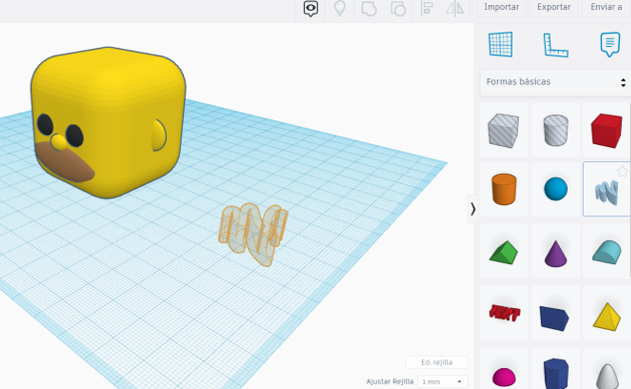Pick the striped hole box shape
The height and width of the screenshot is (389, 631).
[x=503, y=130]
